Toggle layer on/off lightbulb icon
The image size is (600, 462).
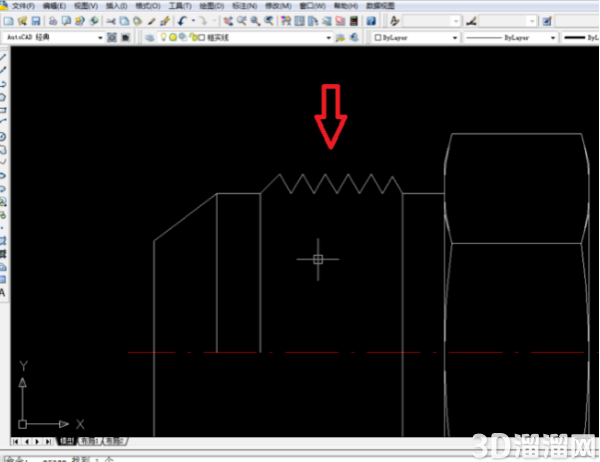[x=163, y=37]
